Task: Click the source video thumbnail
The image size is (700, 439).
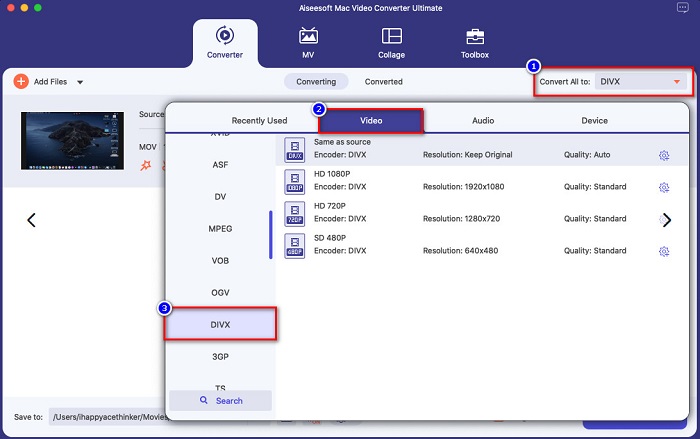Action: coord(58,140)
